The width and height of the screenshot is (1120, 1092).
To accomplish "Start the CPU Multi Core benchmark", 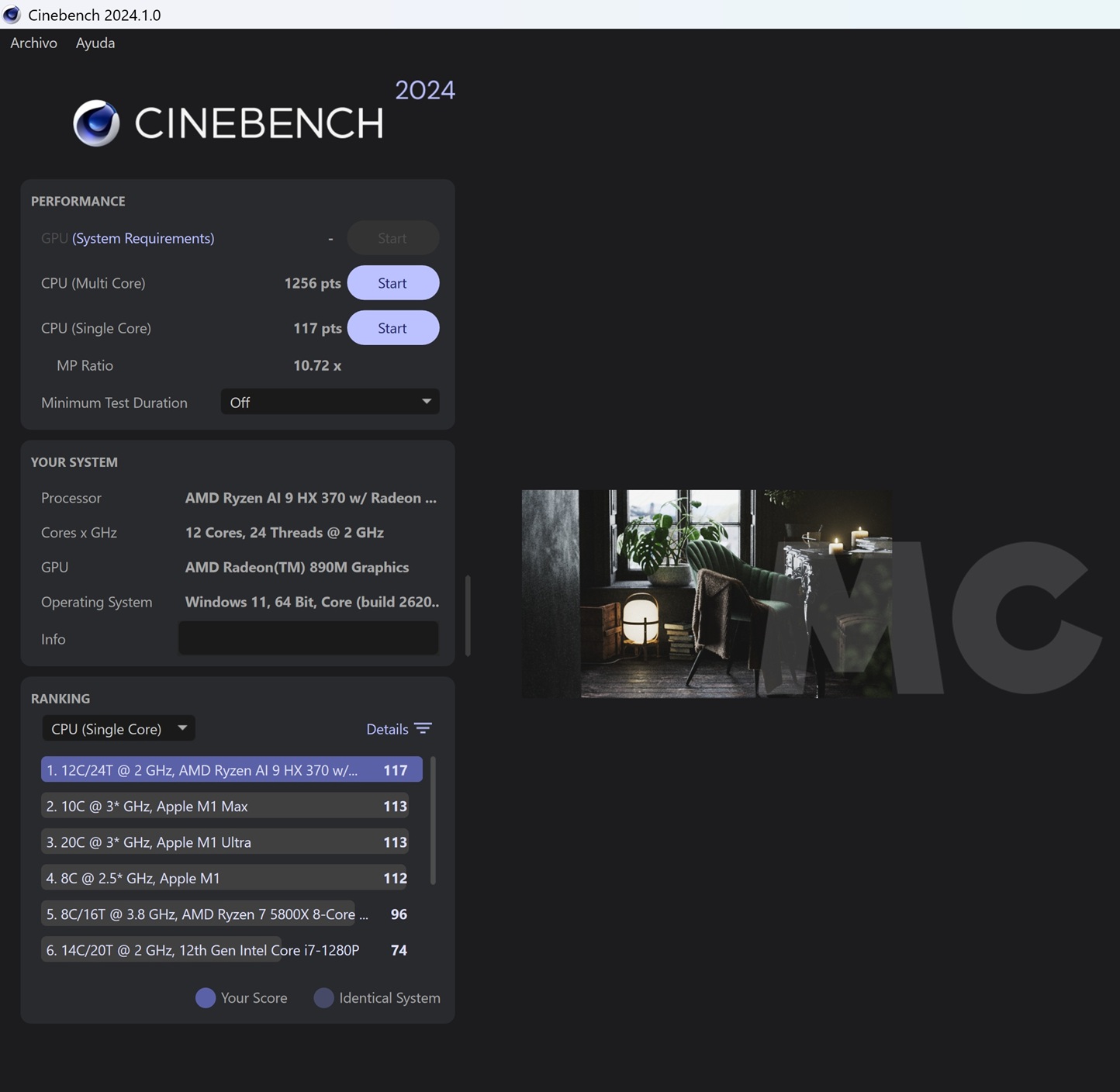I will pos(392,282).
